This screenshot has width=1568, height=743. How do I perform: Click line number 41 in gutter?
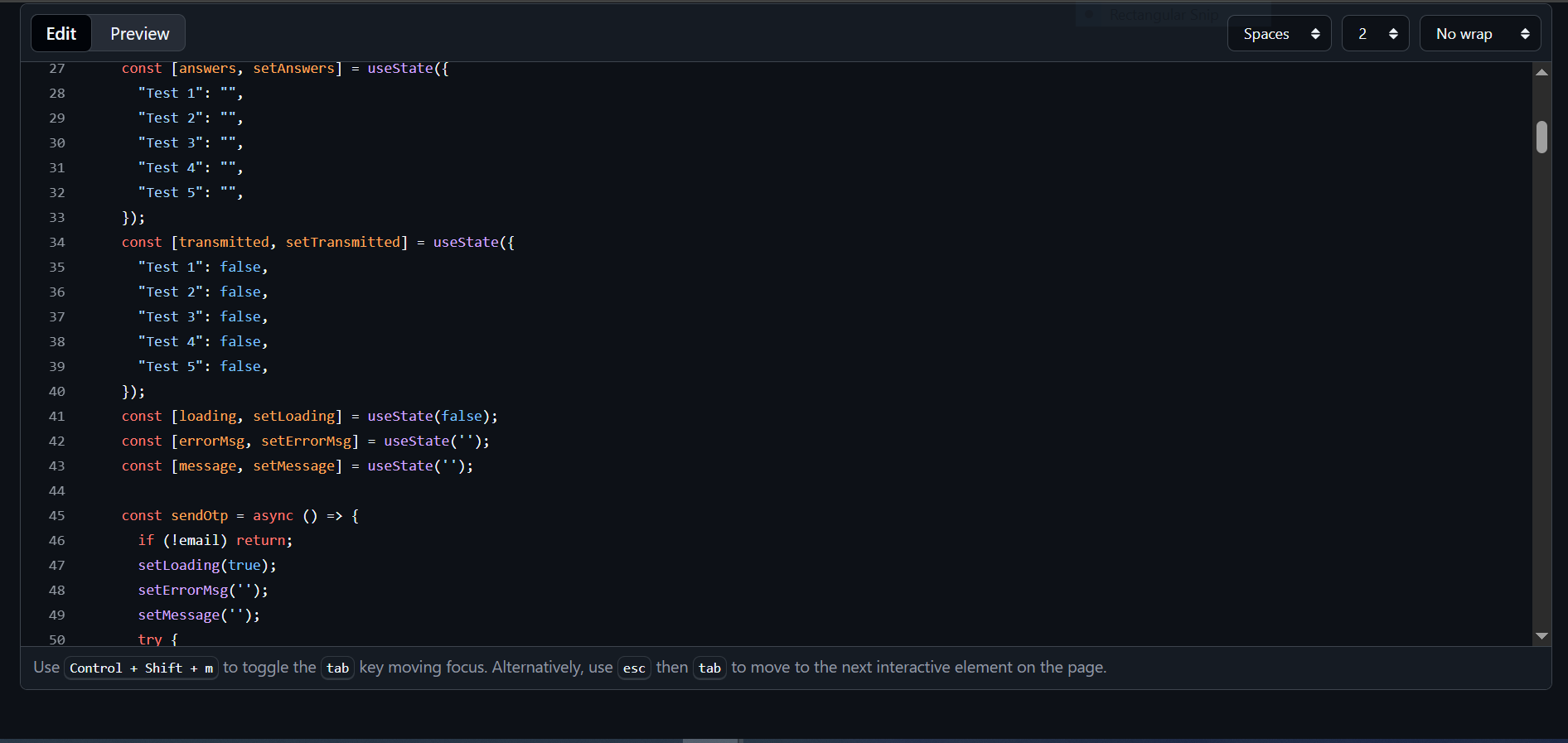[x=56, y=417]
